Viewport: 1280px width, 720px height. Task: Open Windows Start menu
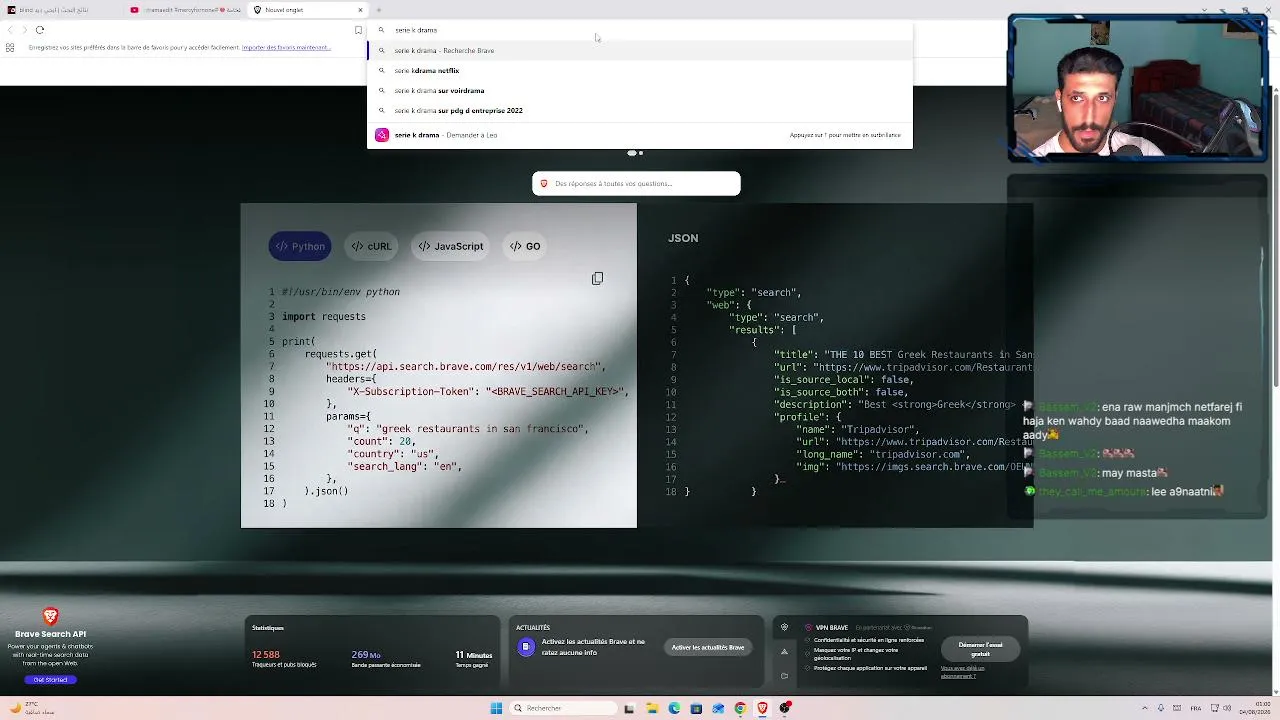tap(496, 708)
